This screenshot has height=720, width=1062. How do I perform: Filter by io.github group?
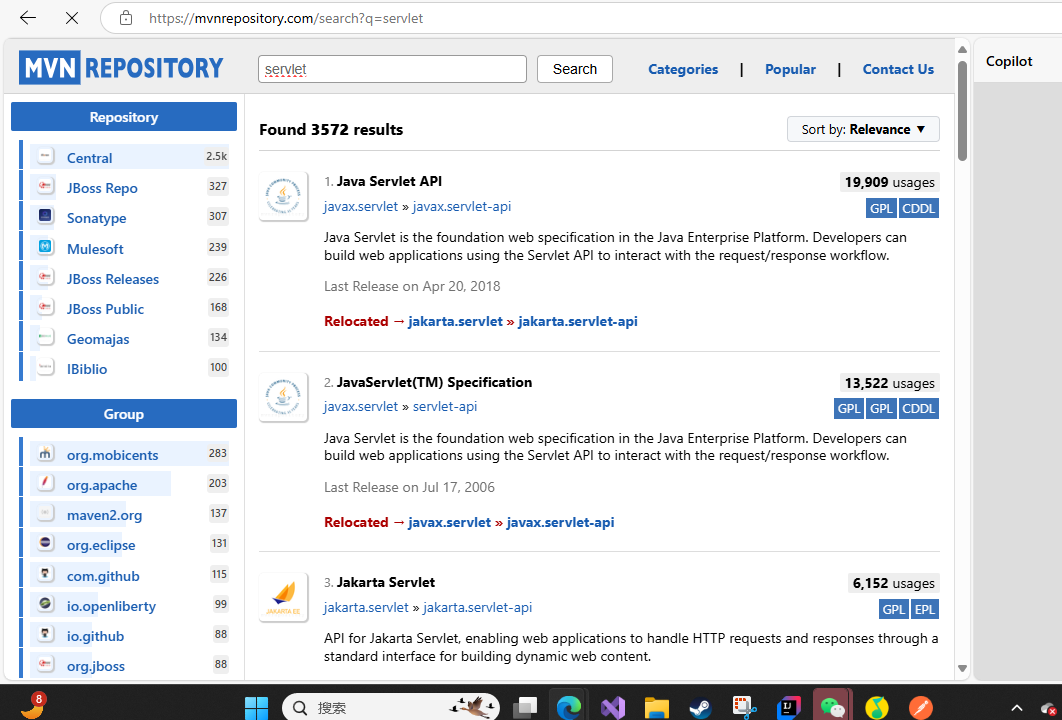pos(95,636)
